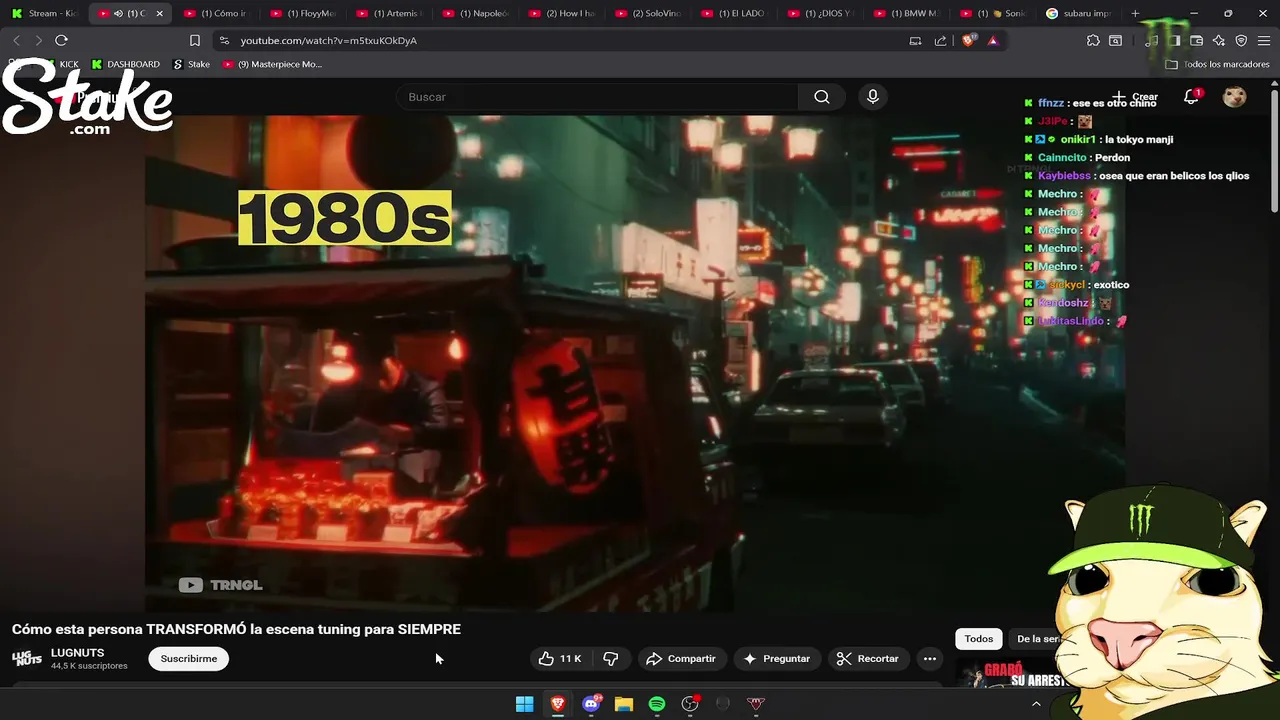Click the share icon in the address bar
Viewport: 1280px width, 720px height.
[x=940, y=40]
